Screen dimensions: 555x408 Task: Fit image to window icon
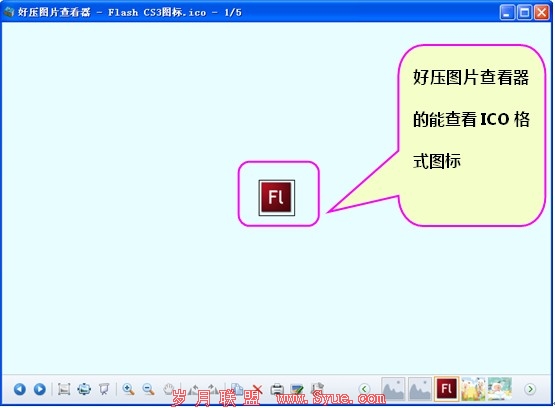(84, 389)
